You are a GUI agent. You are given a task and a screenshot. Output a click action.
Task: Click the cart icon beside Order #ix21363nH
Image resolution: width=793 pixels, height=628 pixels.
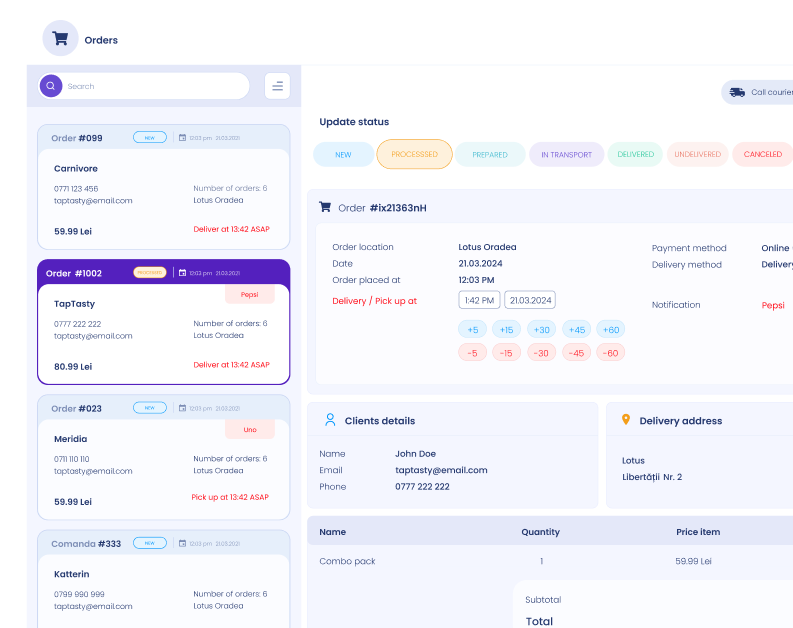click(325, 207)
